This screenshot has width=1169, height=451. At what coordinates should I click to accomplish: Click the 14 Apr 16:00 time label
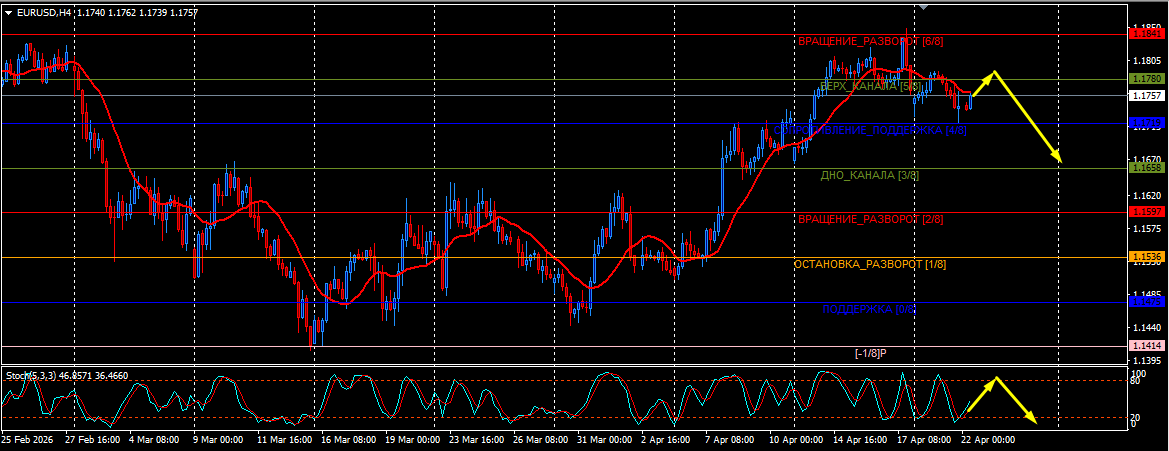861,440
